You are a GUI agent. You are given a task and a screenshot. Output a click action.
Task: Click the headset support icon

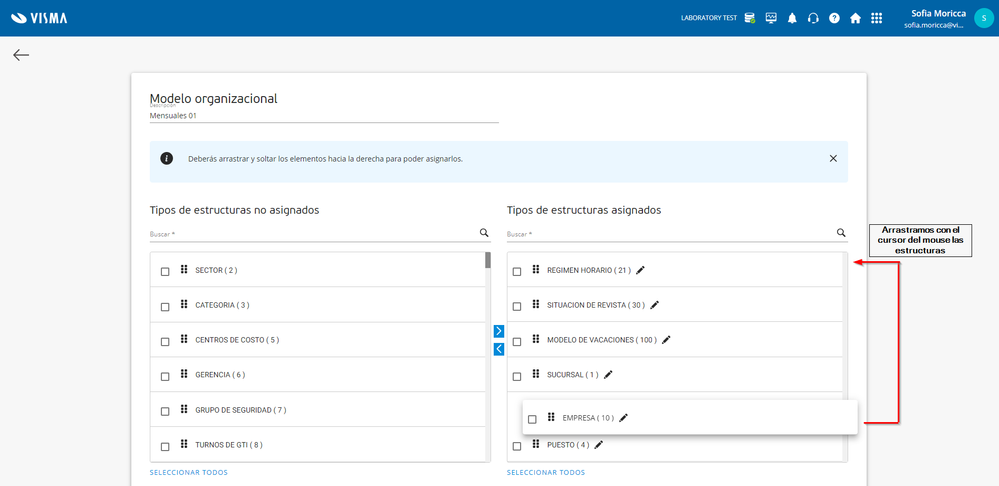(x=813, y=18)
